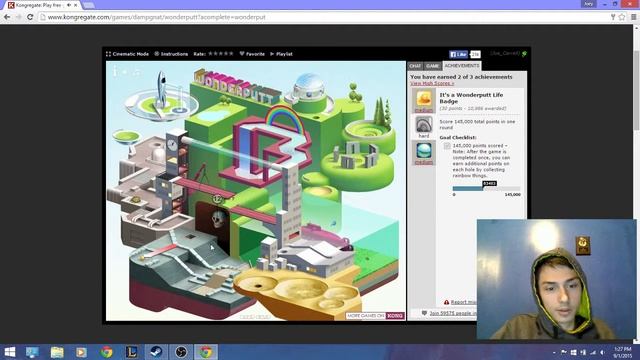640x360 pixels.
Task: Click the Facebook Like button
Action: (458, 54)
